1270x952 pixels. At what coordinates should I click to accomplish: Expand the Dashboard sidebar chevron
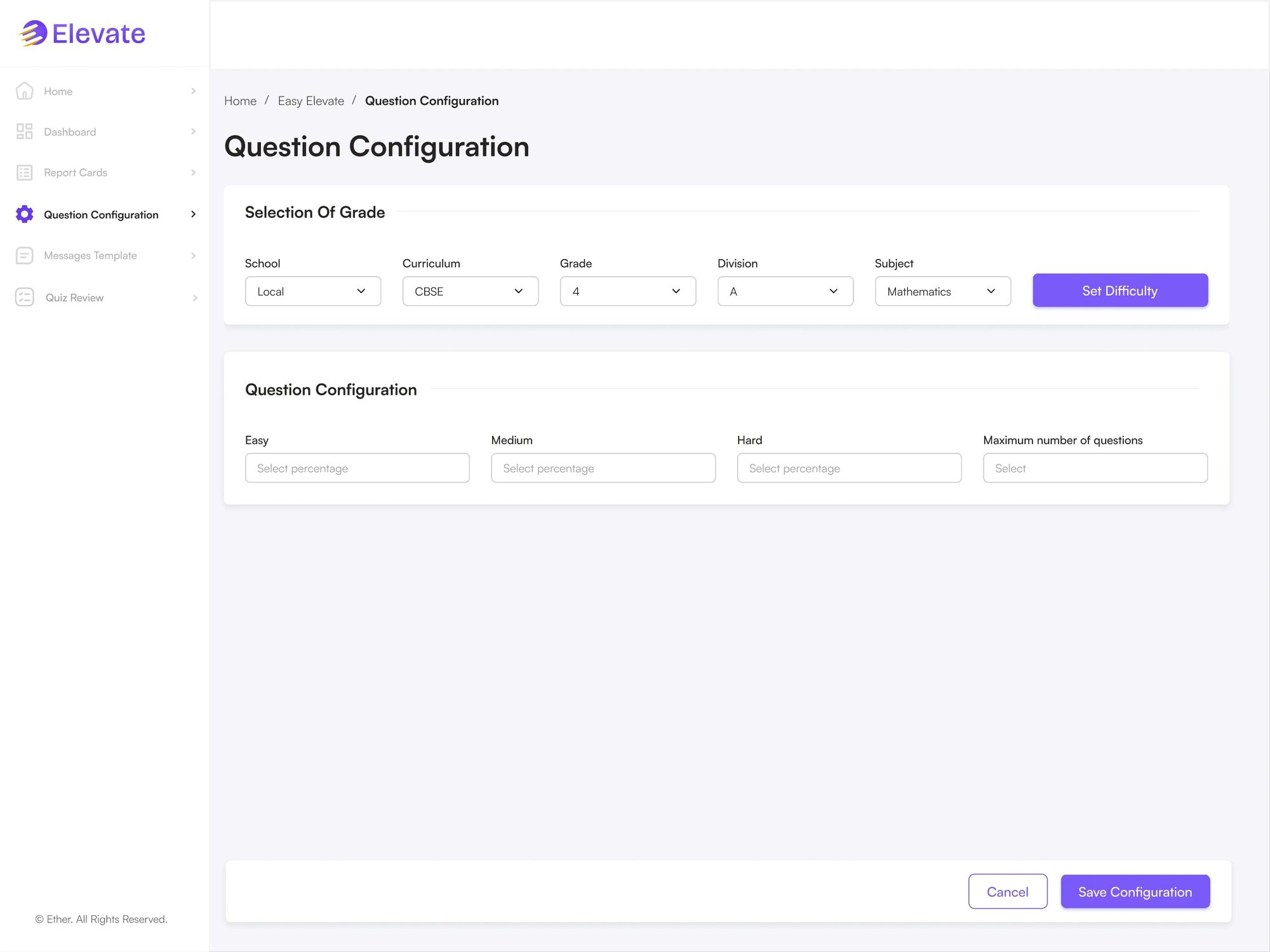(193, 131)
